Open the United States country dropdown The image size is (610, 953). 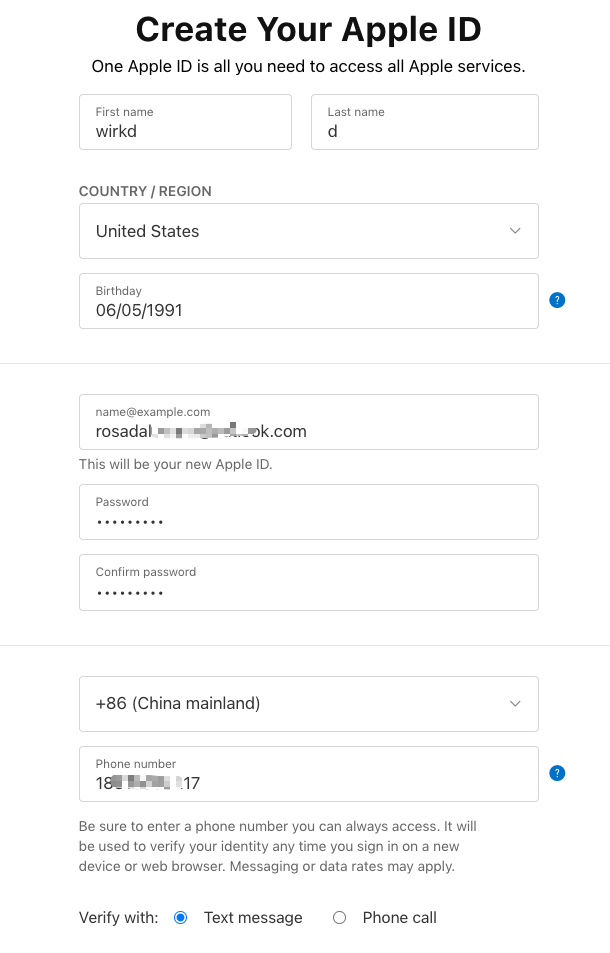[x=309, y=231]
